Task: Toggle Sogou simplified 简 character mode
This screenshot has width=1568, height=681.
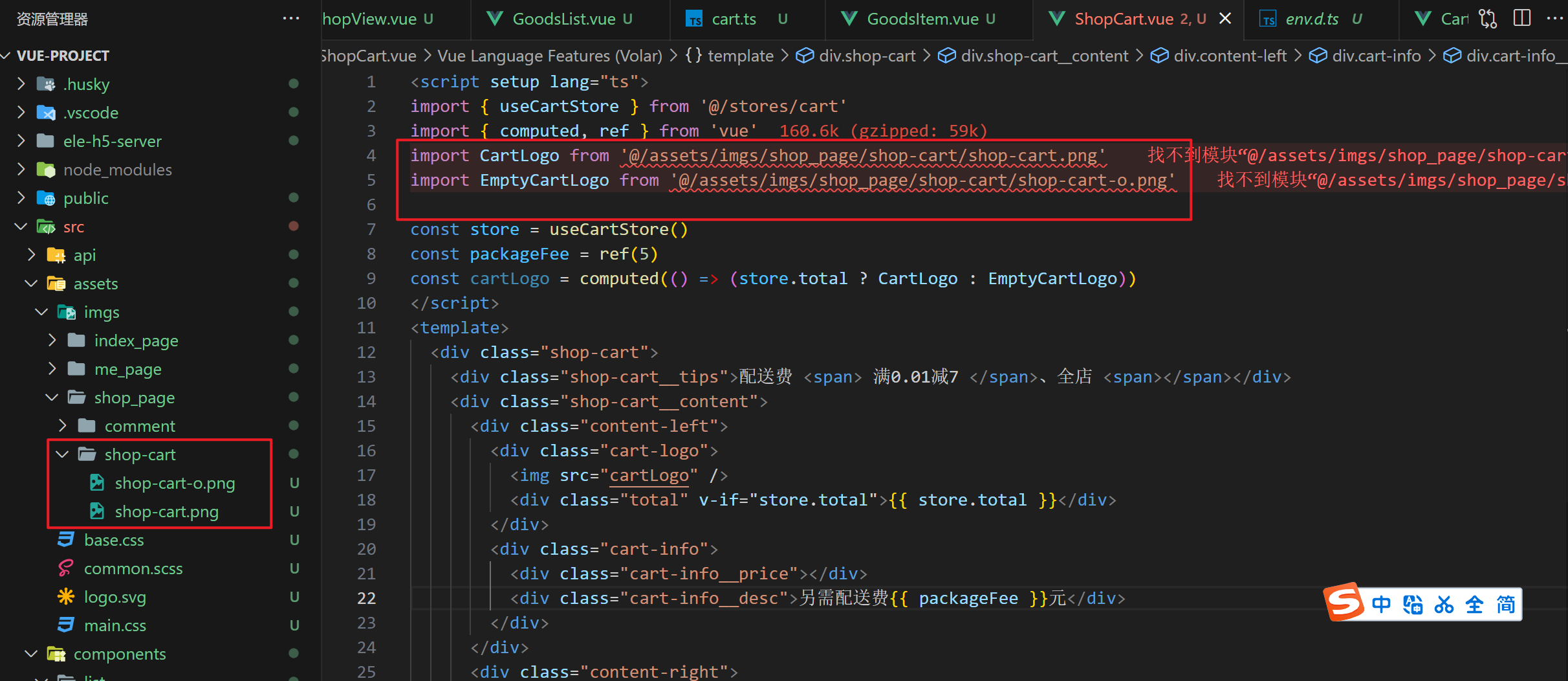Action: click(x=1506, y=605)
